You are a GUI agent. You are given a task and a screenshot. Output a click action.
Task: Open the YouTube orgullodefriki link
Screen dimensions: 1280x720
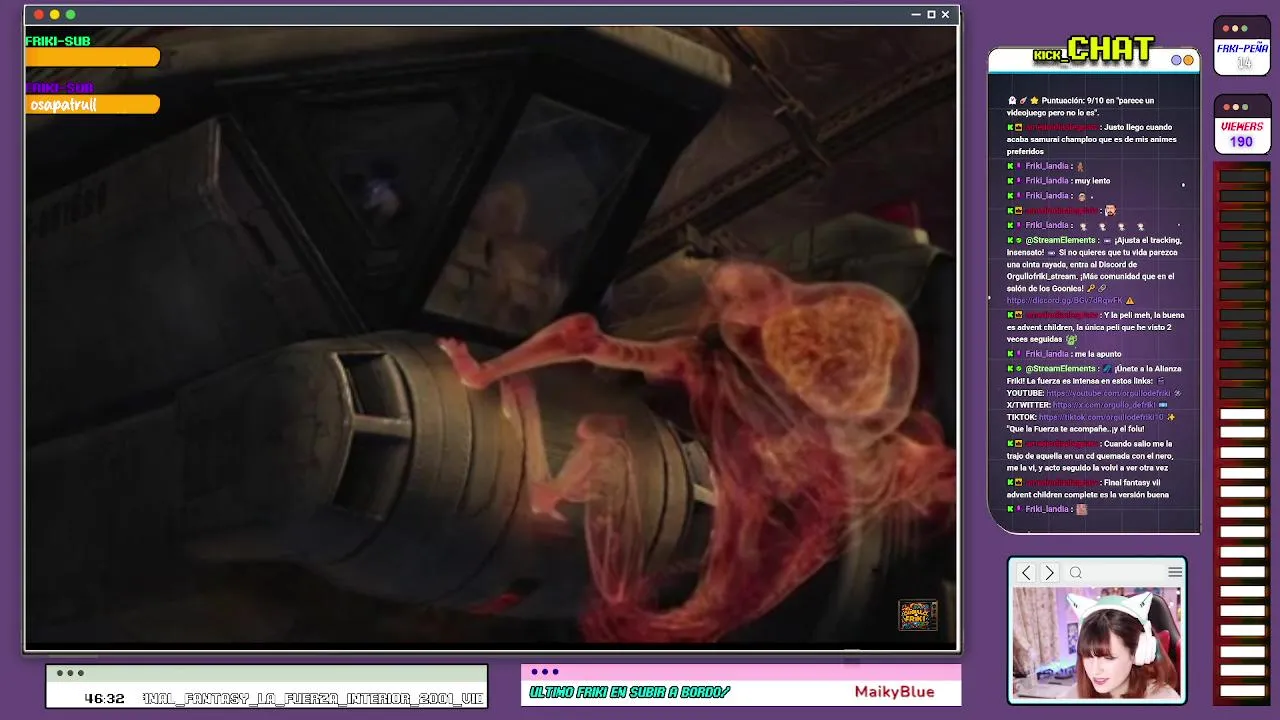[x=1108, y=393]
